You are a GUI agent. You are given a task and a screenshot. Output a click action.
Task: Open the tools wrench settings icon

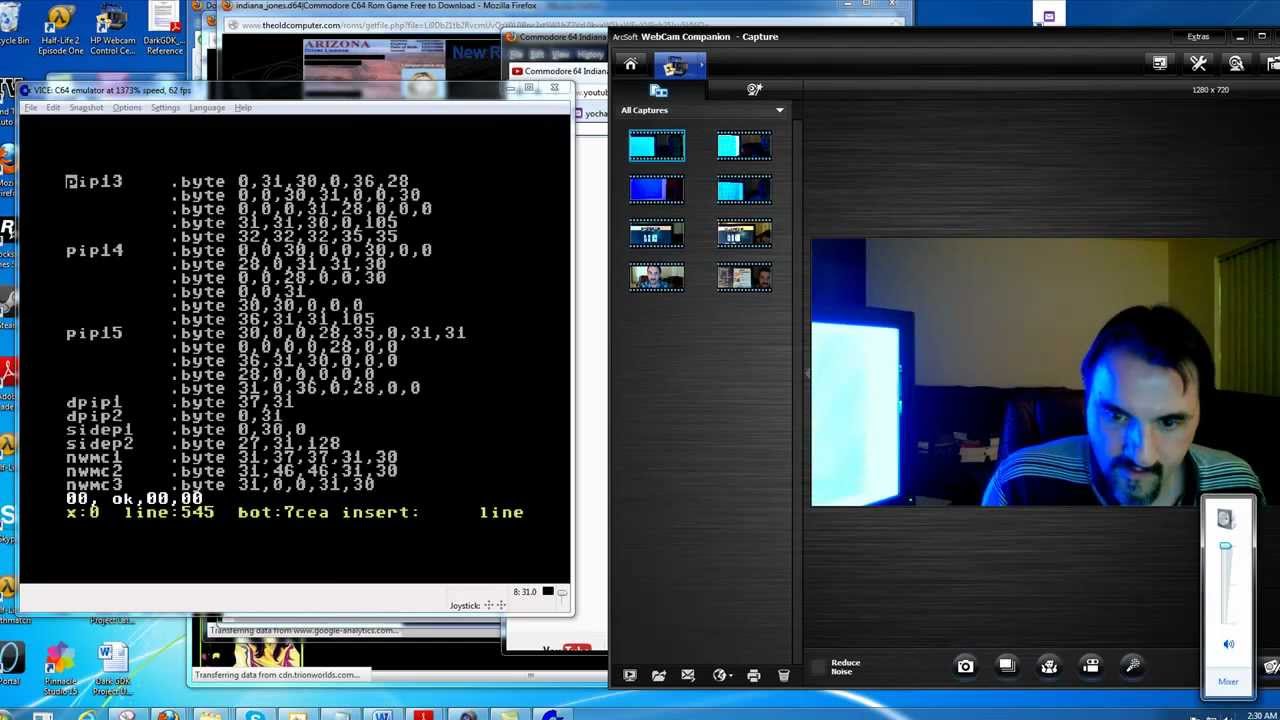(1199, 64)
